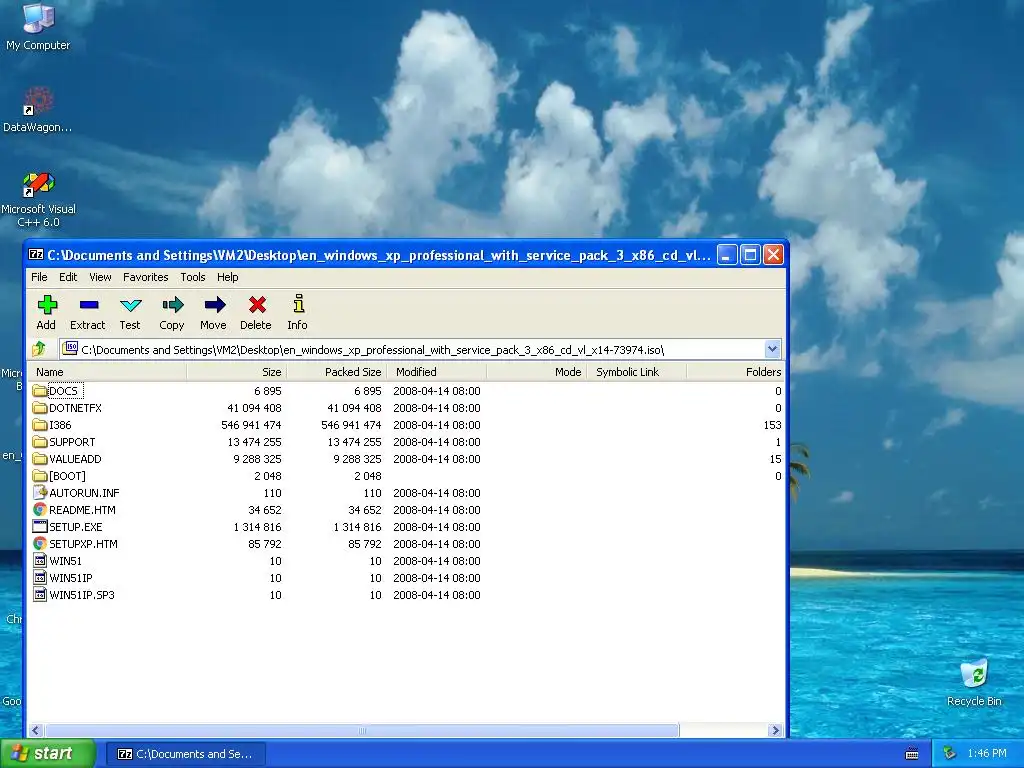The image size is (1024, 768).
Task: Sort by the Folders column header
Action: (735, 372)
